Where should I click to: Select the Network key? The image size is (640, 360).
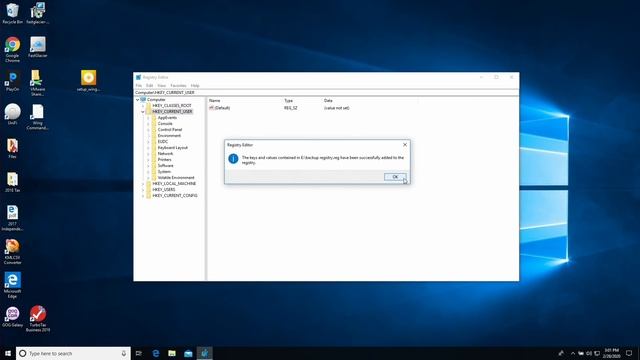pos(165,154)
